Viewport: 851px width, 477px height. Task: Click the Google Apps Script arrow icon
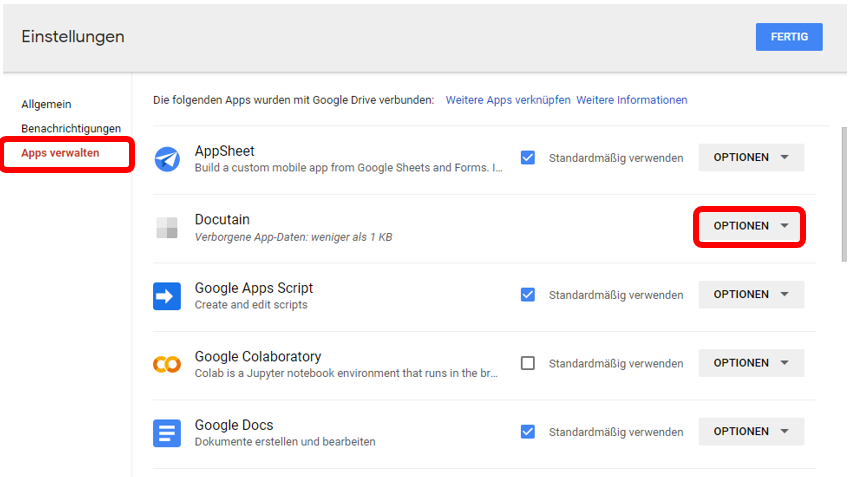pos(167,296)
